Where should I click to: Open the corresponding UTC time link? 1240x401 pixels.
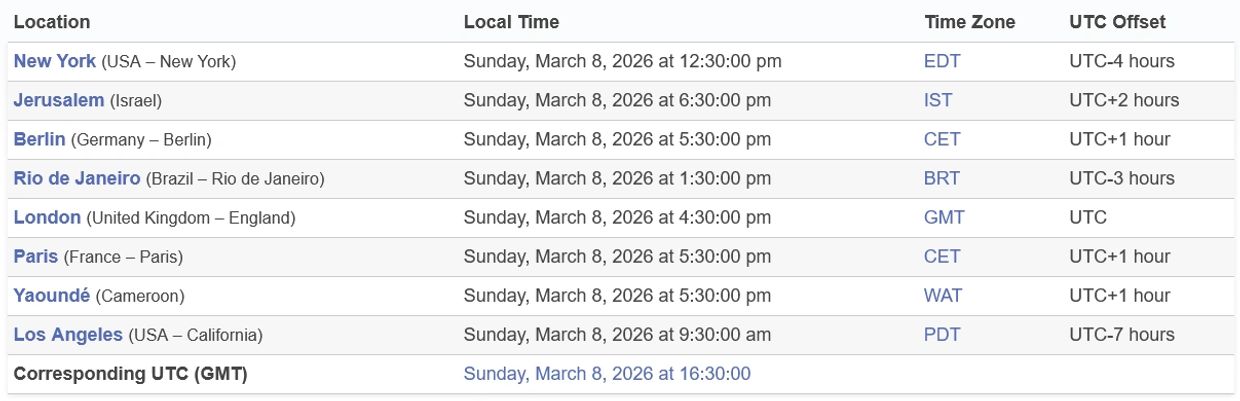(606, 374)
